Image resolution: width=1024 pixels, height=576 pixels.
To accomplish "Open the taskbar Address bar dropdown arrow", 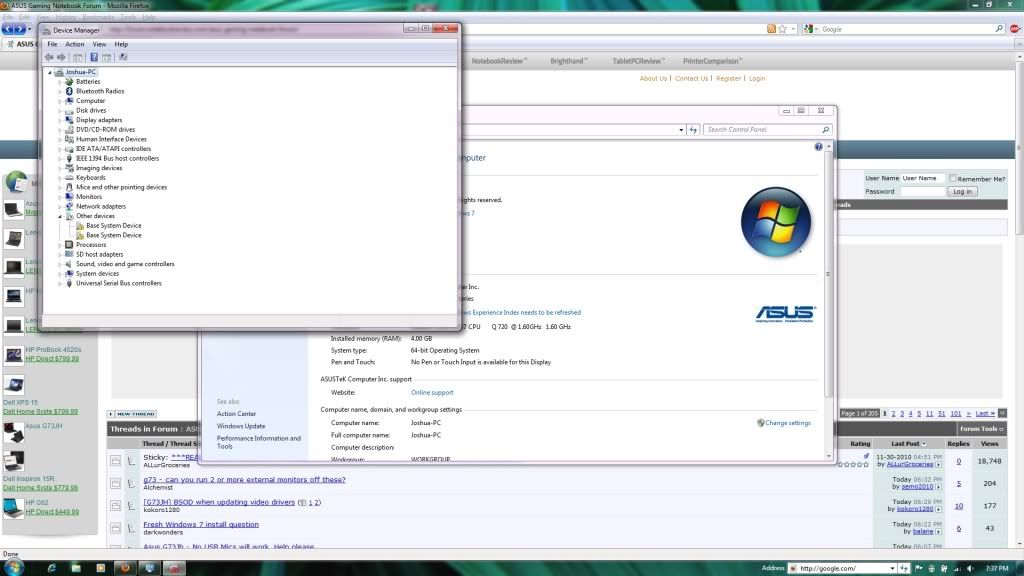I will tap(892, 568).
